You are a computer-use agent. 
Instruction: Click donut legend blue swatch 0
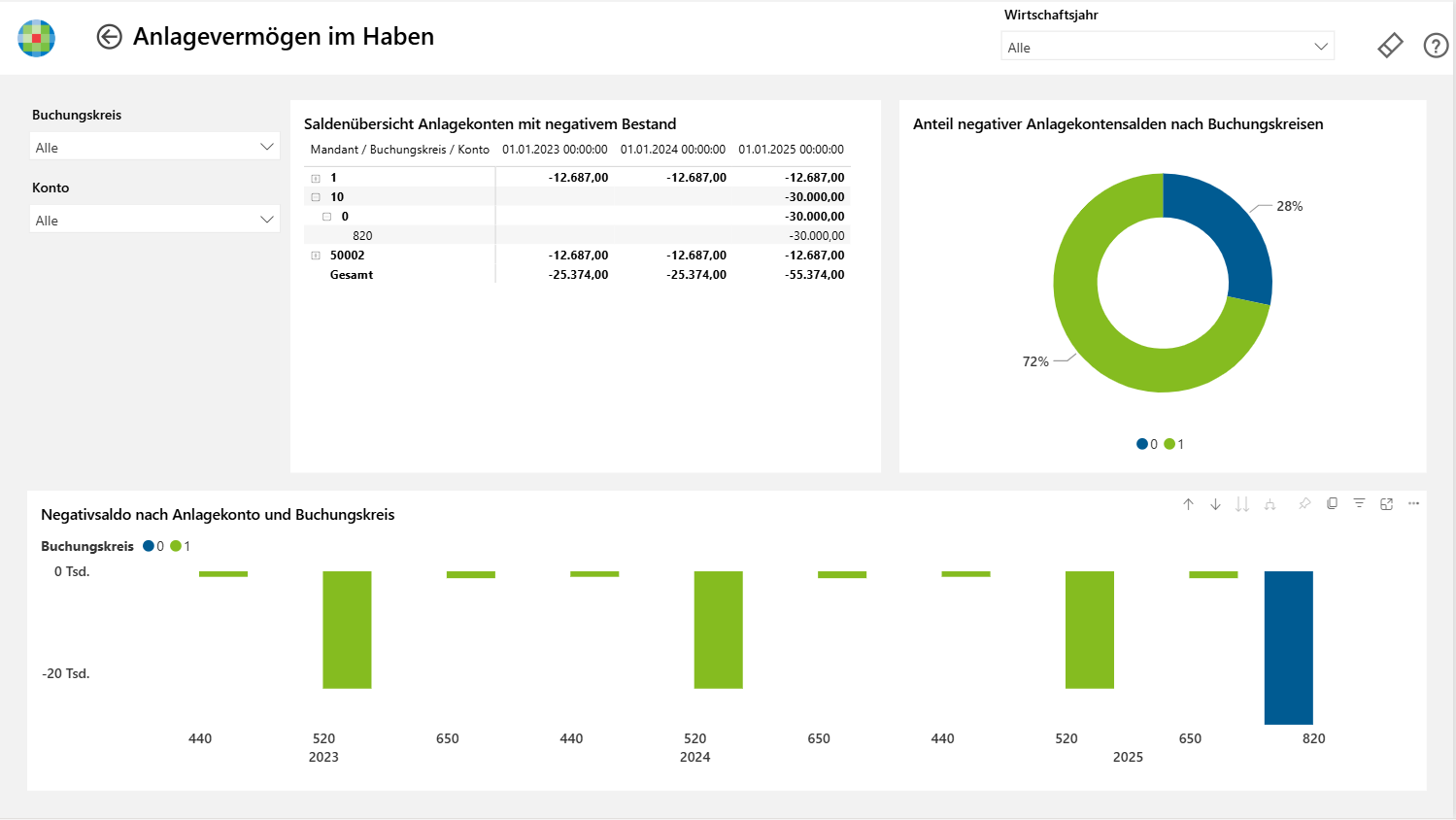(x=1142, y=444)
